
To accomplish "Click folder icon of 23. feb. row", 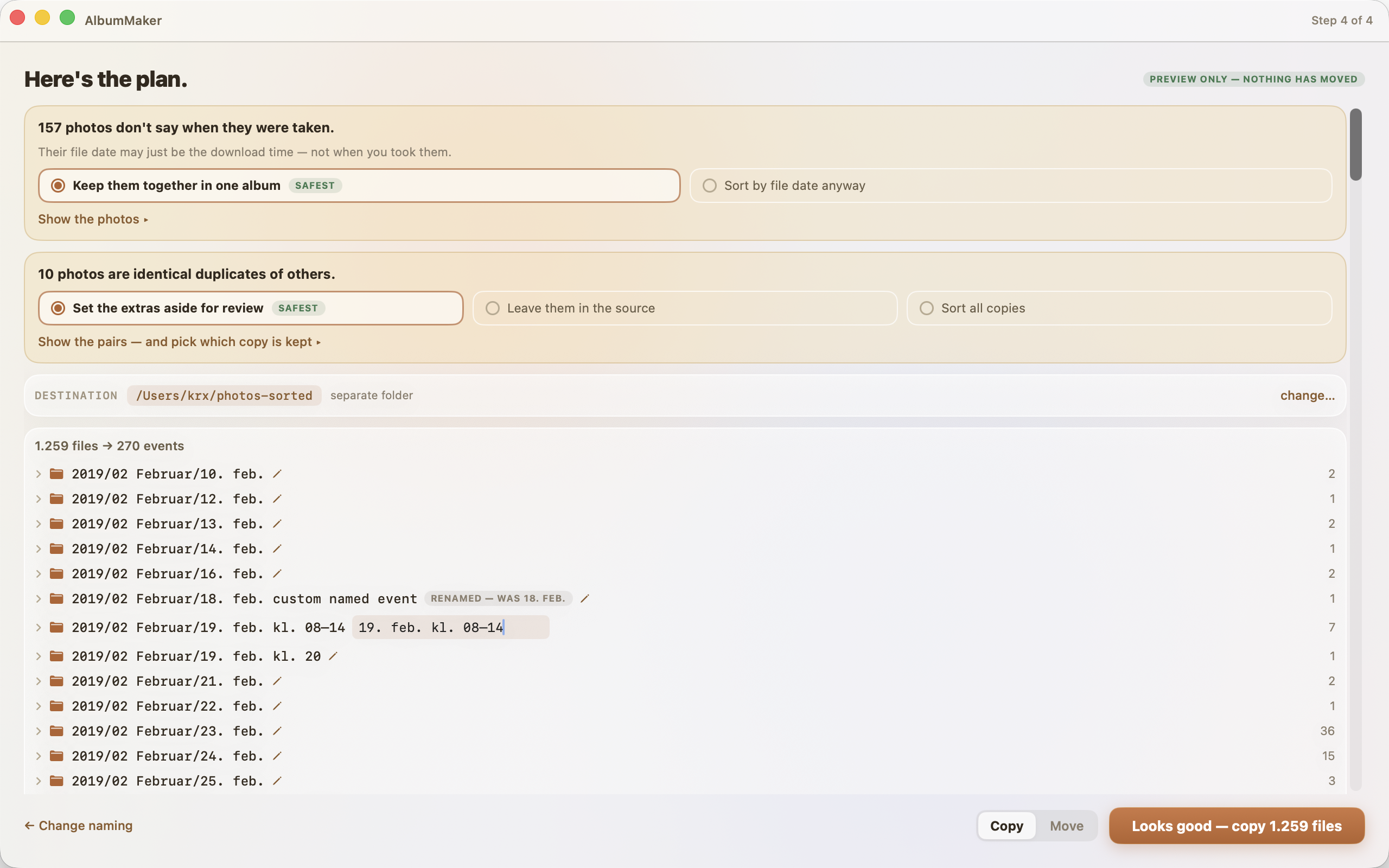I will coord(56,731).
